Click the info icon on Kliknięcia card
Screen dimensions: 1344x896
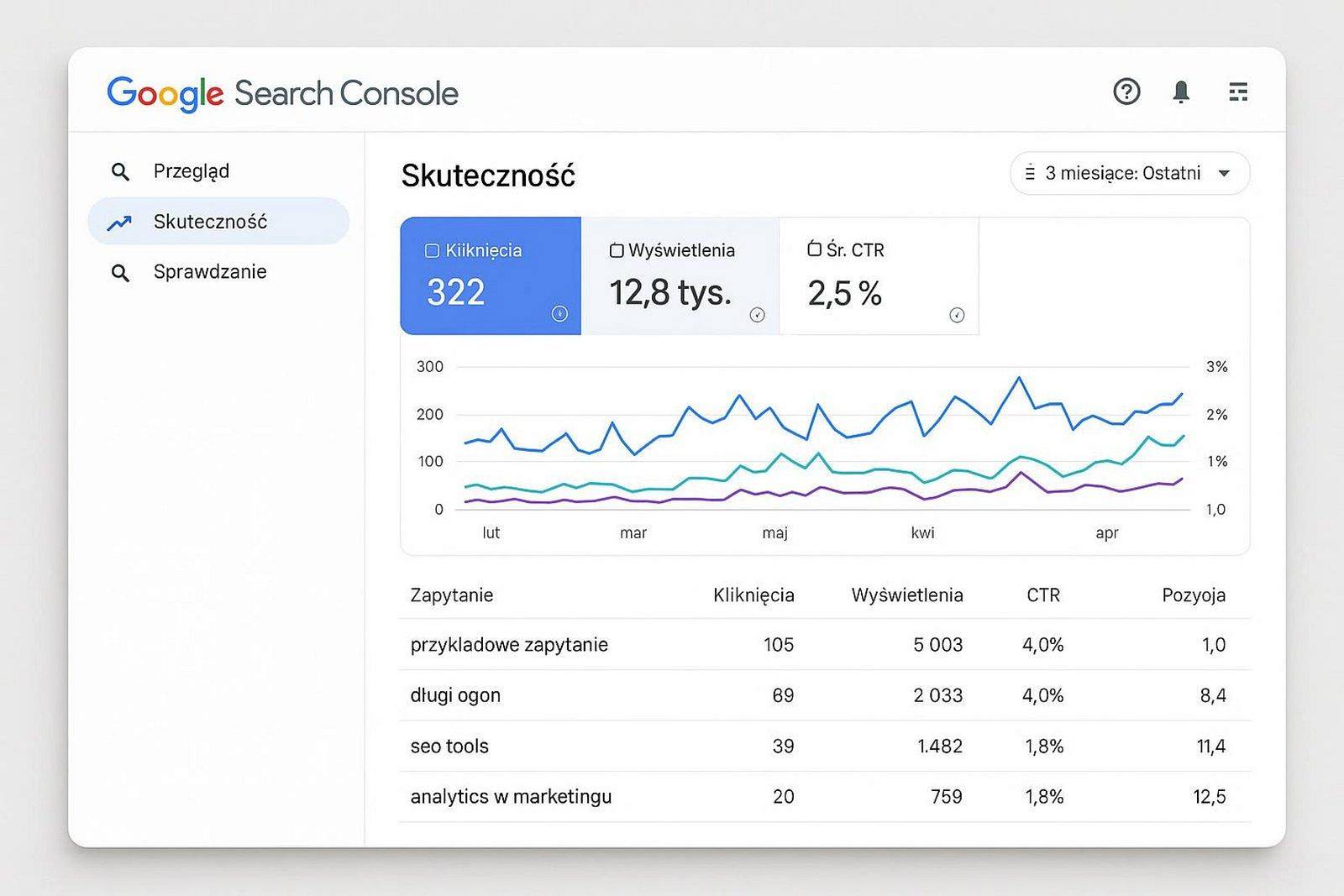click(559, 314)
